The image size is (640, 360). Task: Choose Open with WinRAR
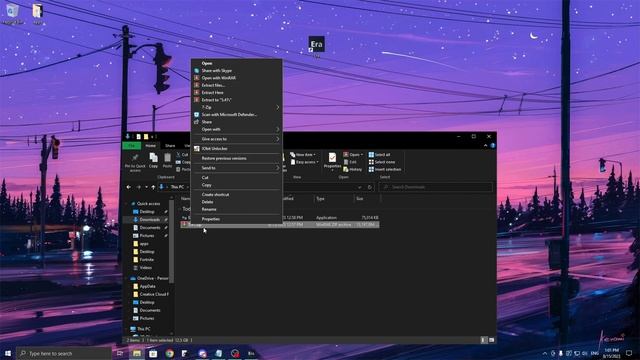click(218, 78)
